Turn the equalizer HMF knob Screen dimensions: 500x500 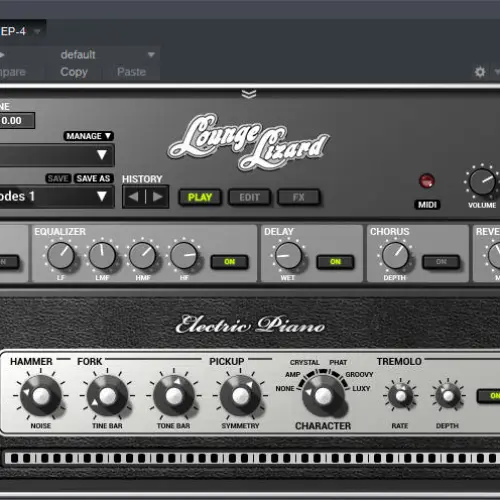(143, 256)
